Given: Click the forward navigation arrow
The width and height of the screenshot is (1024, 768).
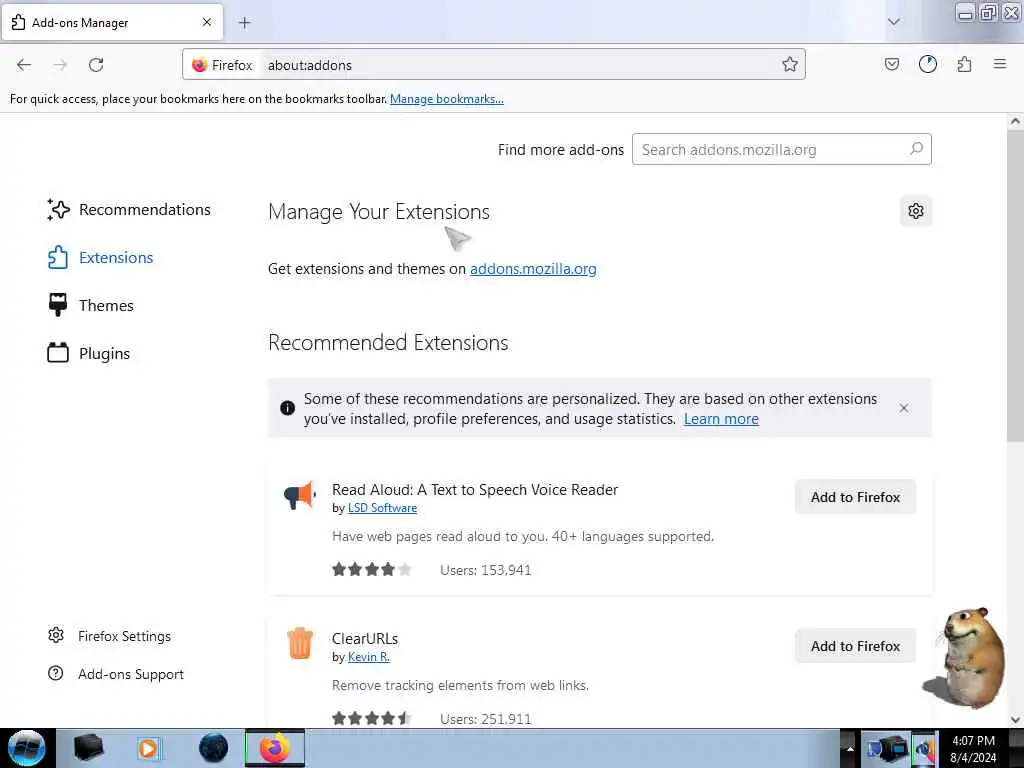Looking at the screenshot, I should [x=60, y=65].
